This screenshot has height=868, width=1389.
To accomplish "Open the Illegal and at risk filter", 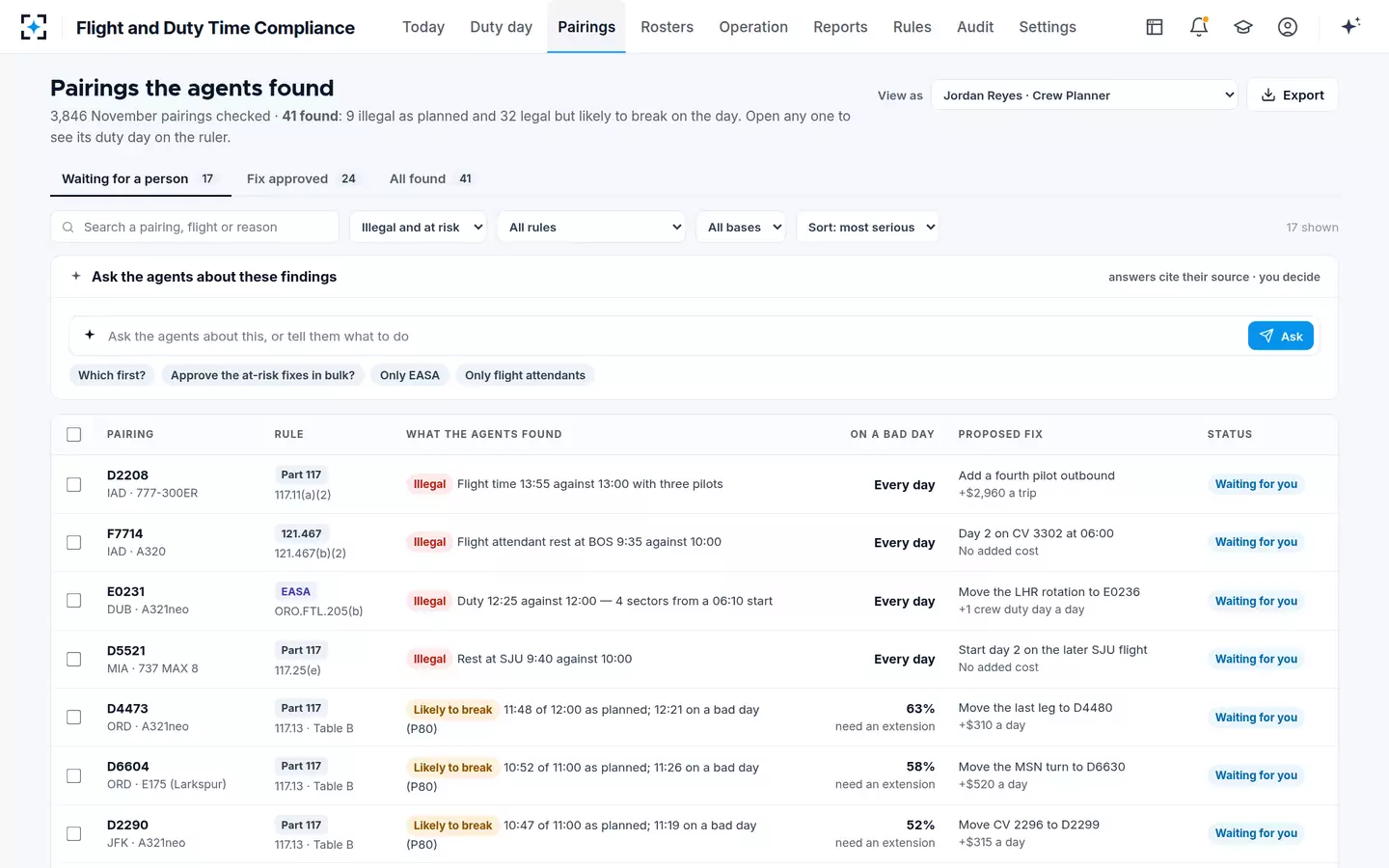I will [x=418, y=228].
